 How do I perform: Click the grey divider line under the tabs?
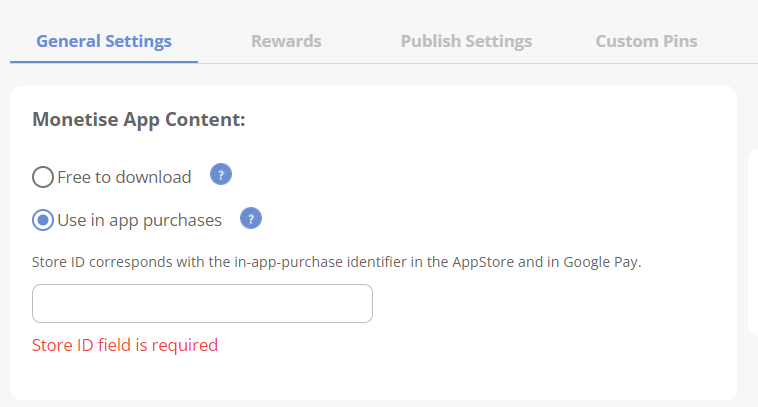(x=478, y=63)
